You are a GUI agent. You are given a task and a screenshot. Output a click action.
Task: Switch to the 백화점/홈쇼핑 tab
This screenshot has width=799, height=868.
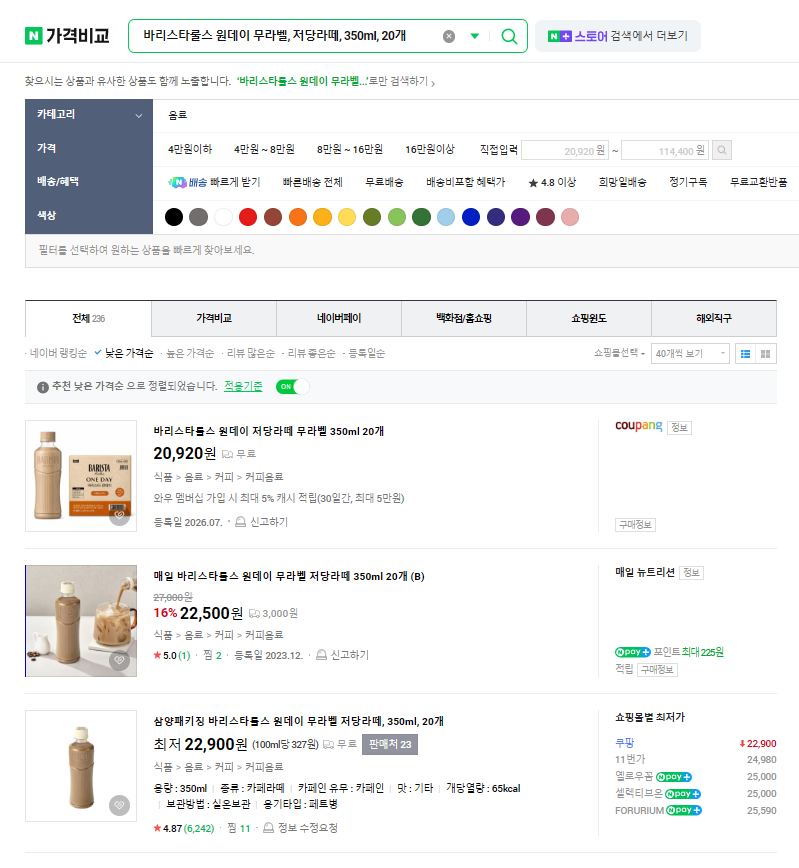[464, 318]
